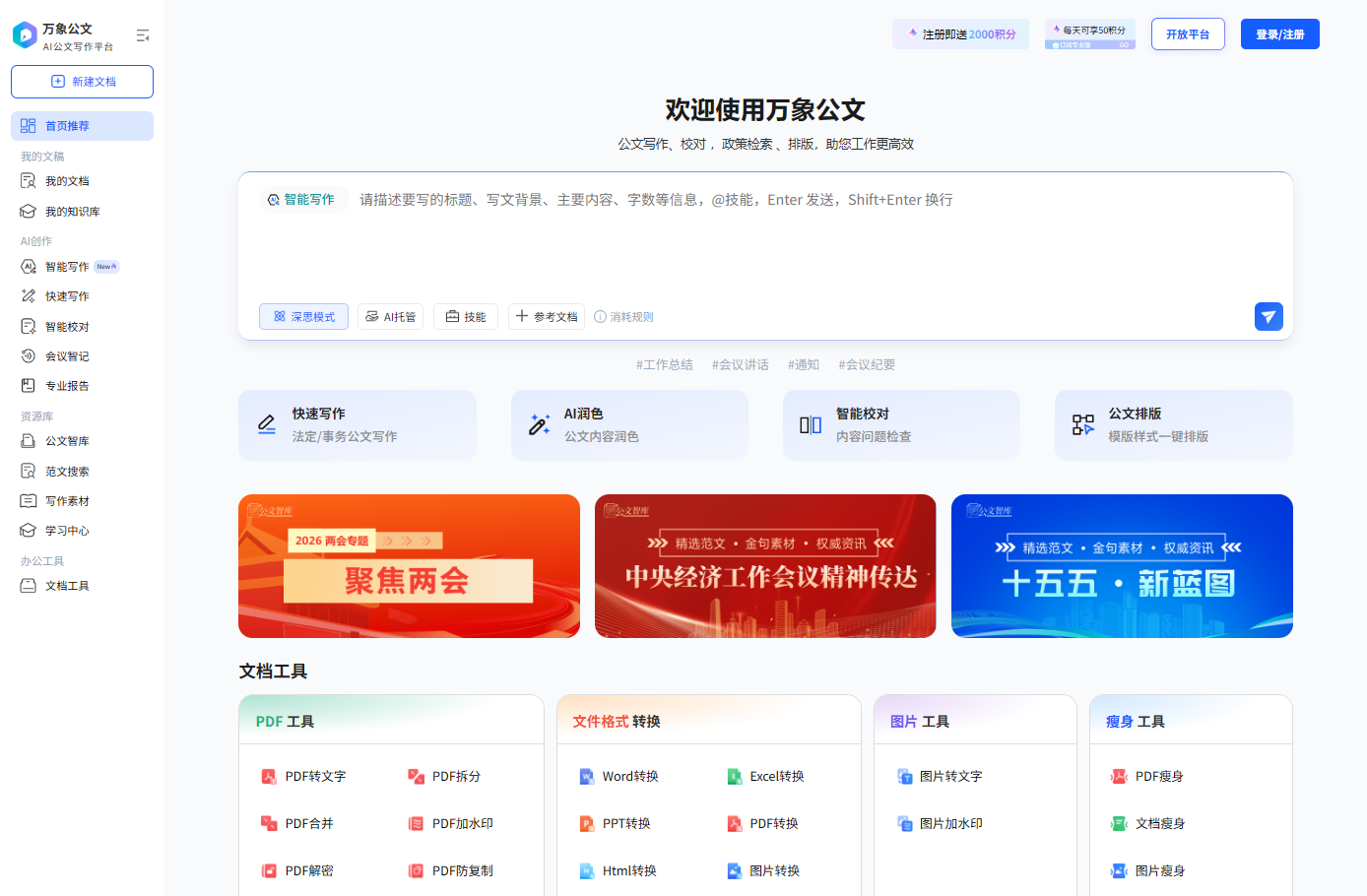Open the PDF防复制 tool
Screen dimensions: 1367x896
click(x=450, y=871)
